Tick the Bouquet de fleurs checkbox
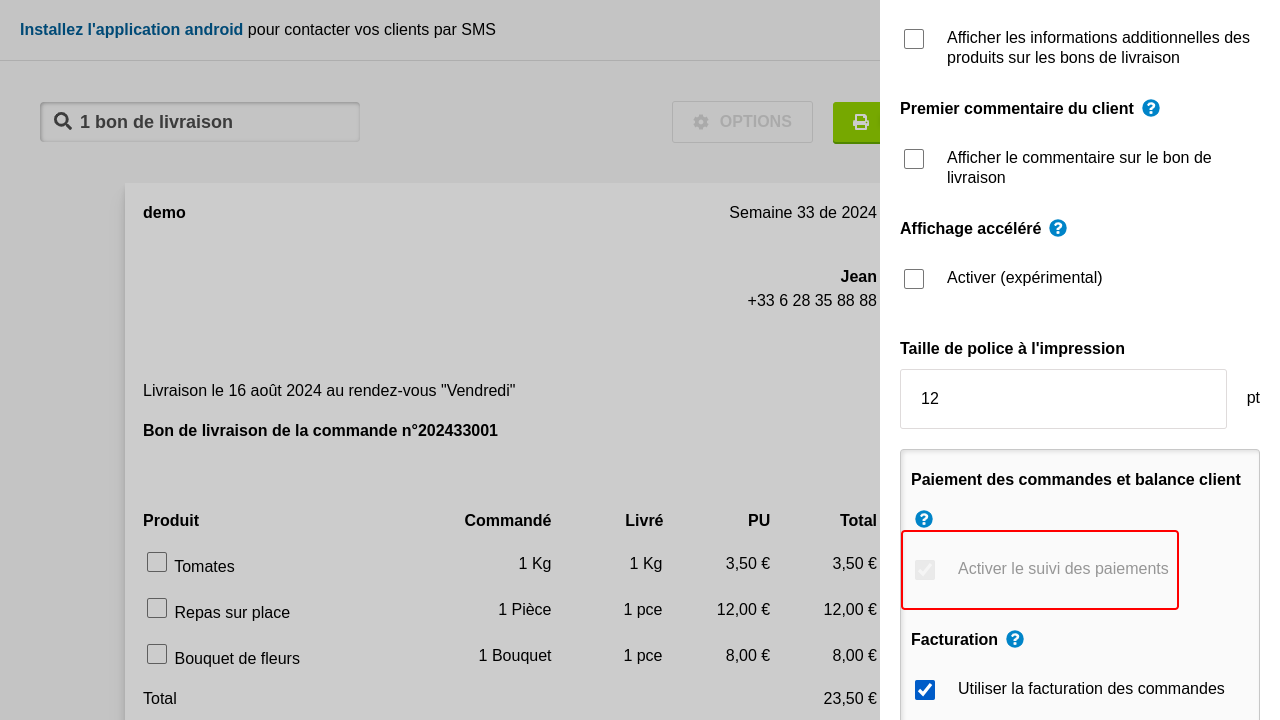1280x720 pixels. pyautogui.click(x=157, y=654)
